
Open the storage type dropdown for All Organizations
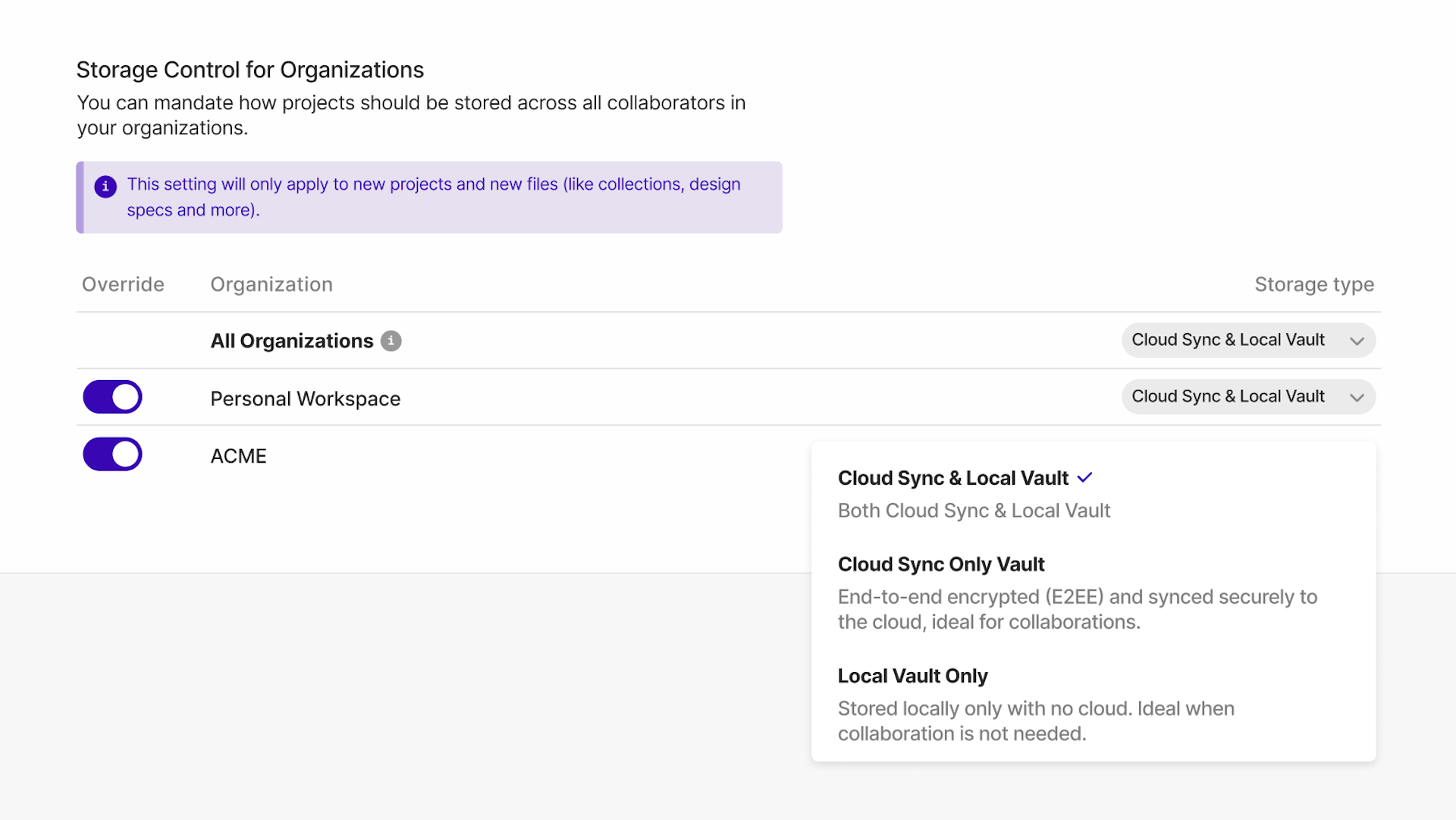point(1247,340)
